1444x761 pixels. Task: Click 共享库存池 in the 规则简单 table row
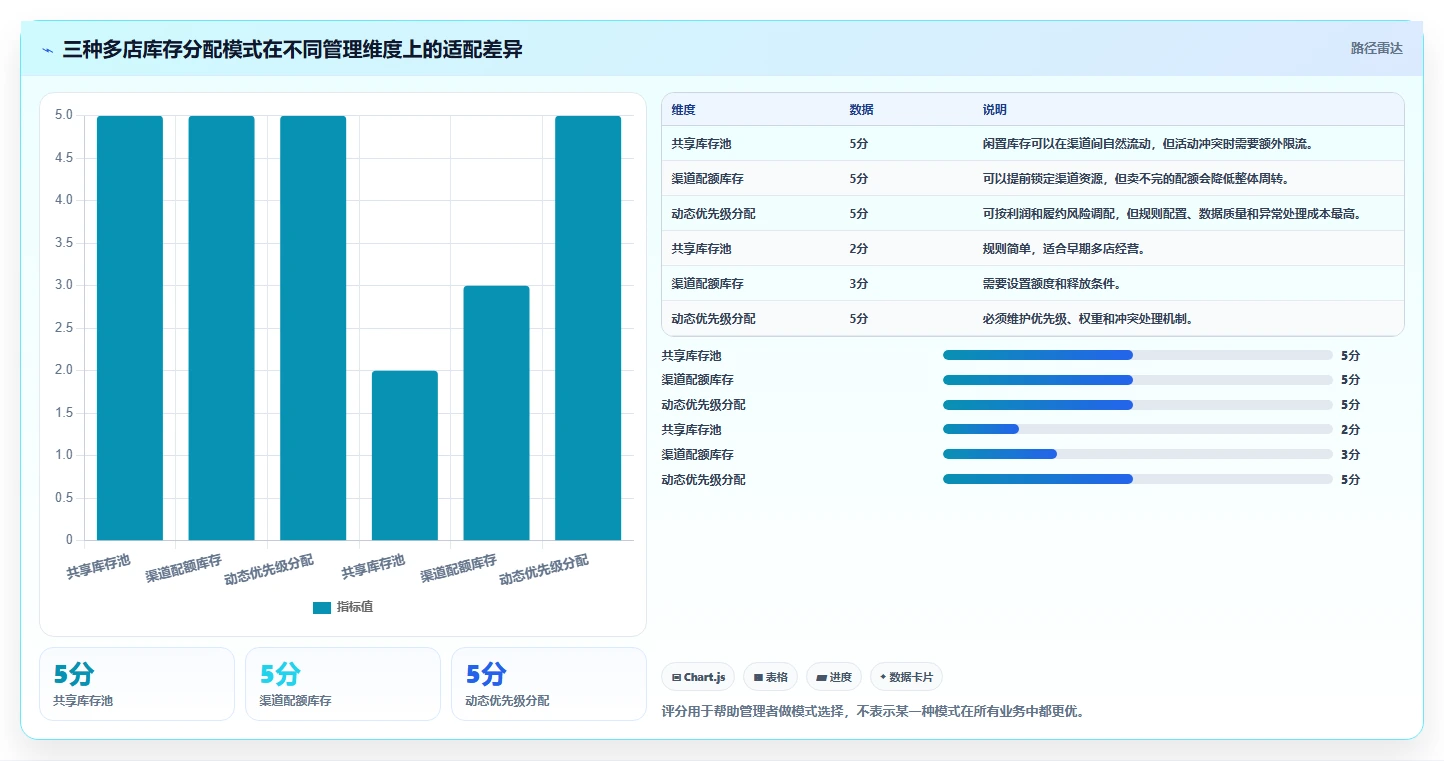pyautogui.click(x=702, y=249)
